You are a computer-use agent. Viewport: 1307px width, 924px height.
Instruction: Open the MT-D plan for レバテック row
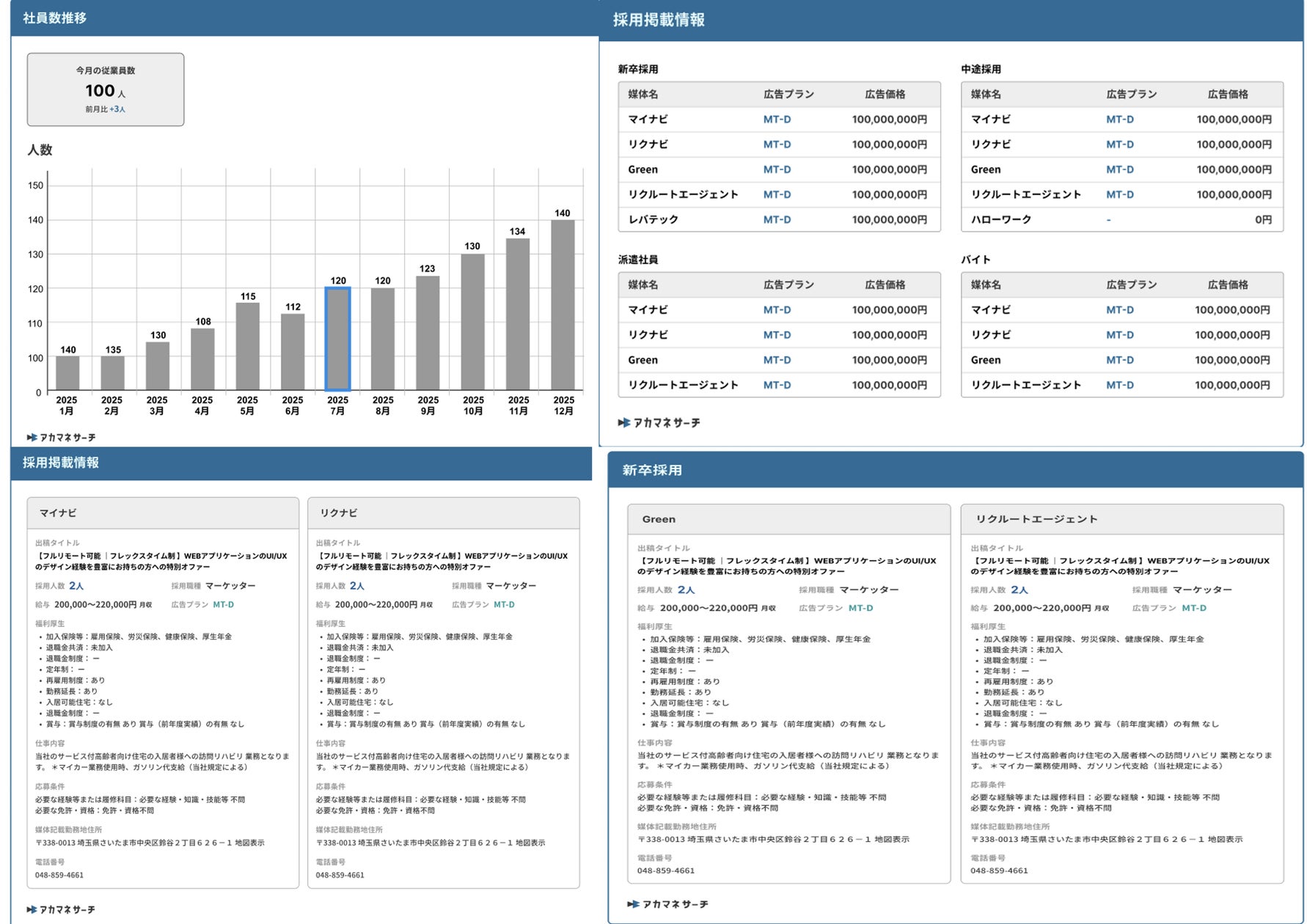(x=777, y=219)
